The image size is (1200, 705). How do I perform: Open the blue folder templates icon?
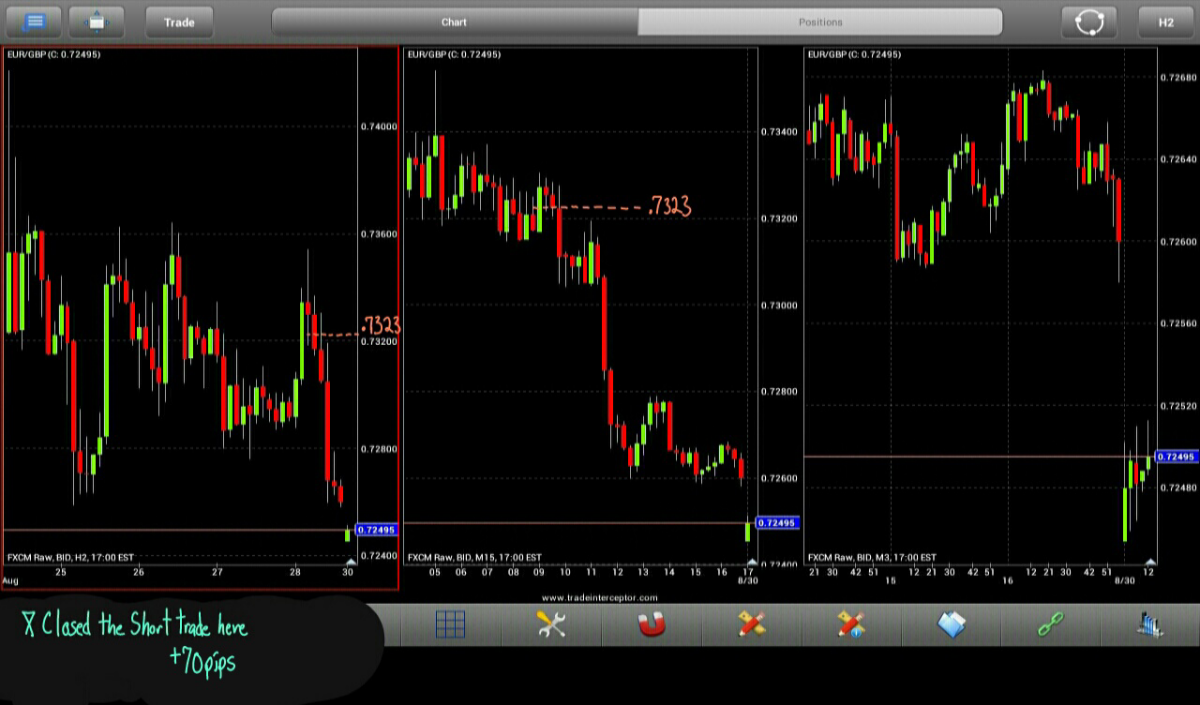point(951,625)
